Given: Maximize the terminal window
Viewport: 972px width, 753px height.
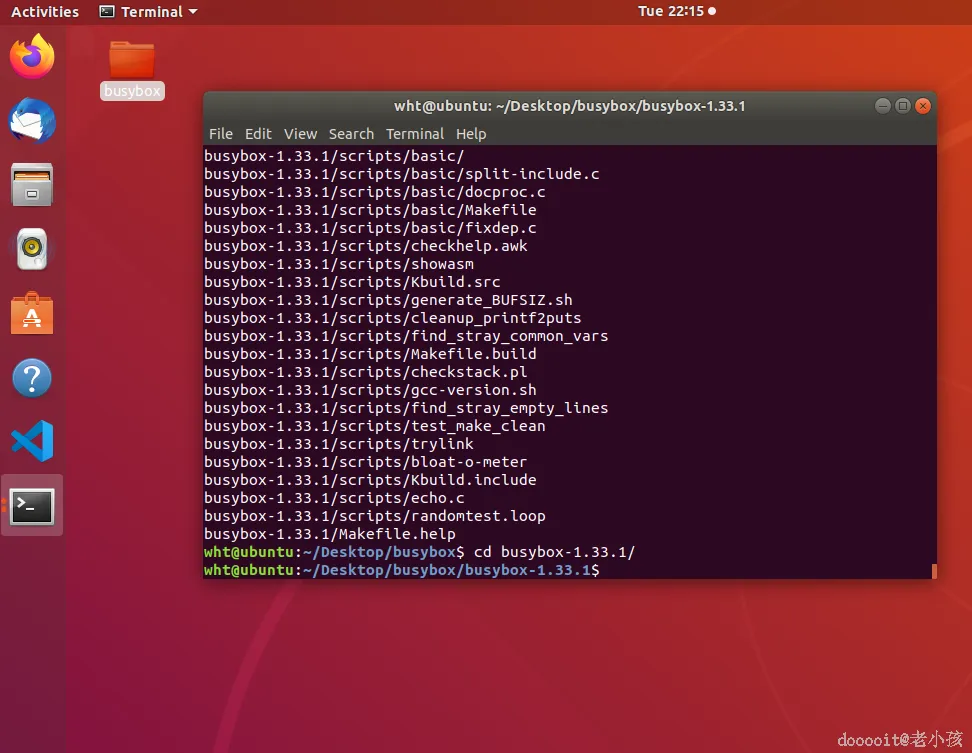Looking at the screenshot, I should pos(903,106).
